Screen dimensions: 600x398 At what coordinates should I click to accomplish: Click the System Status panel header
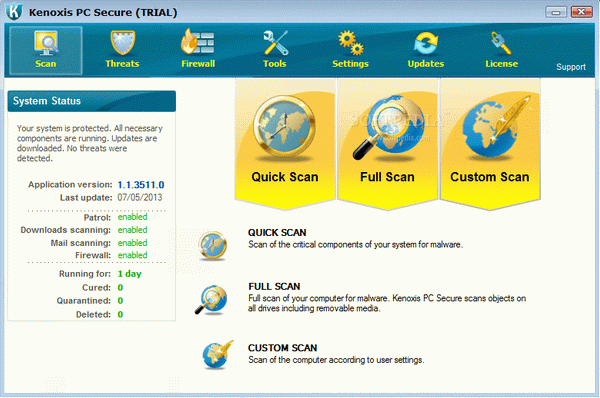pyautogui.click(x=92, y=101)
